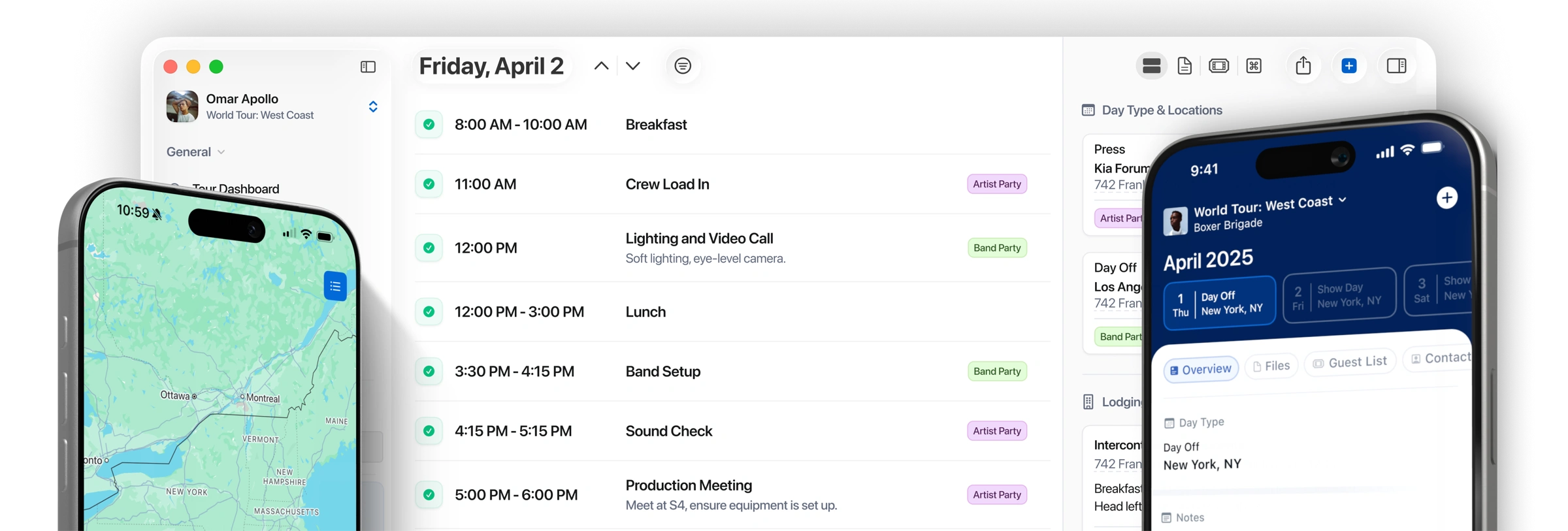Open Tour Dashboard from the sidebar
The width and height of the screenshot is (1568, 531).
(235, 188)
